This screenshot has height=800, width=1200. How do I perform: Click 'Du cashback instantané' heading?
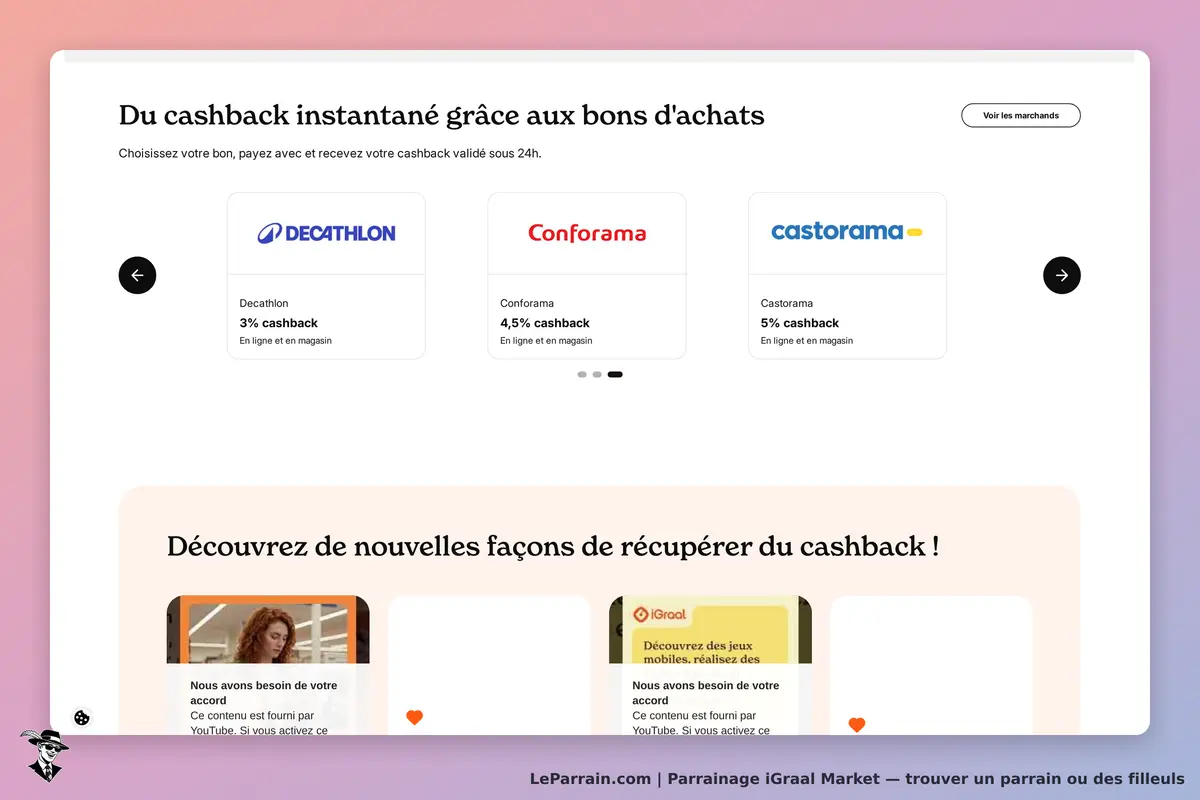tap(441, 115)
